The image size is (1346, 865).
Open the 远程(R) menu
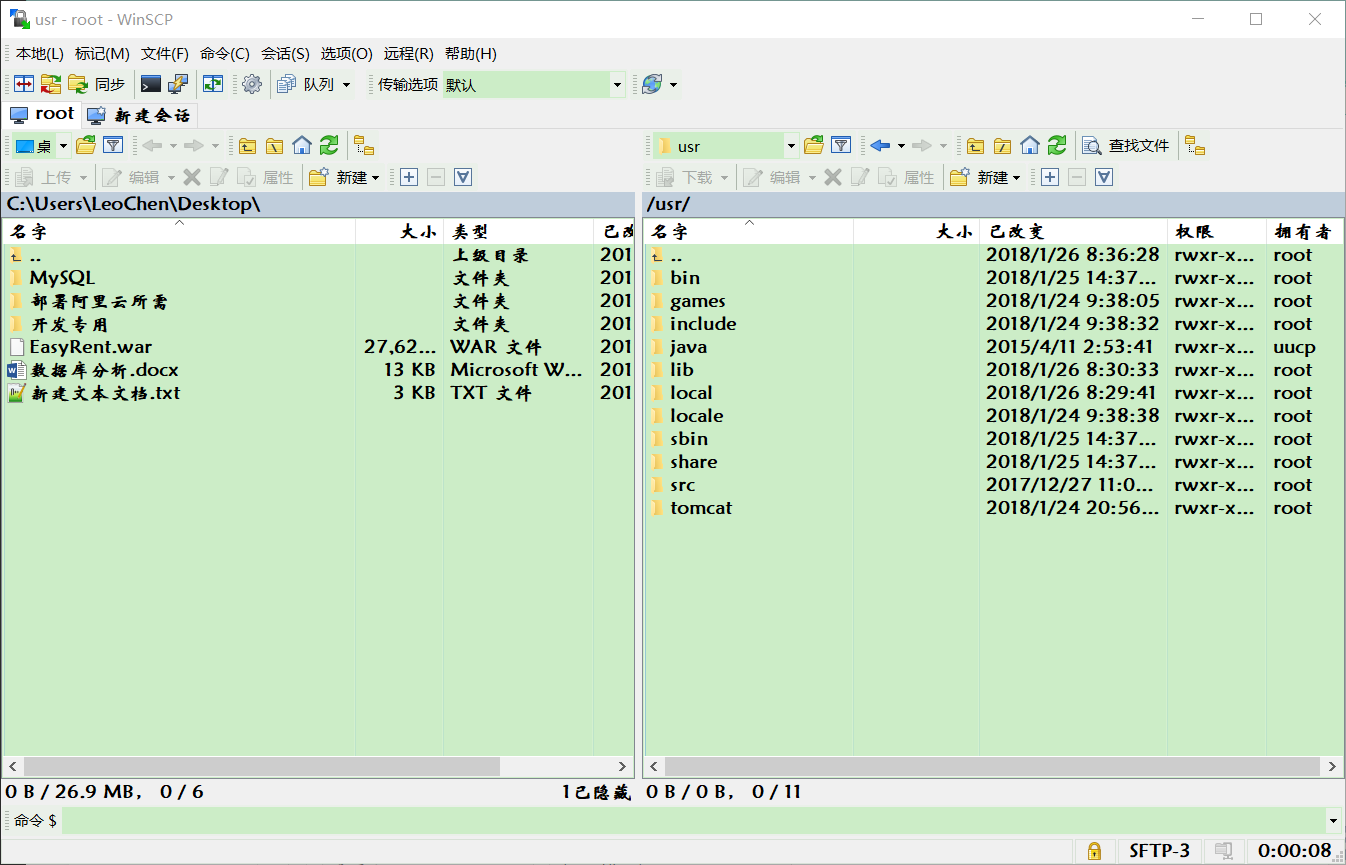tap(409, 54)
